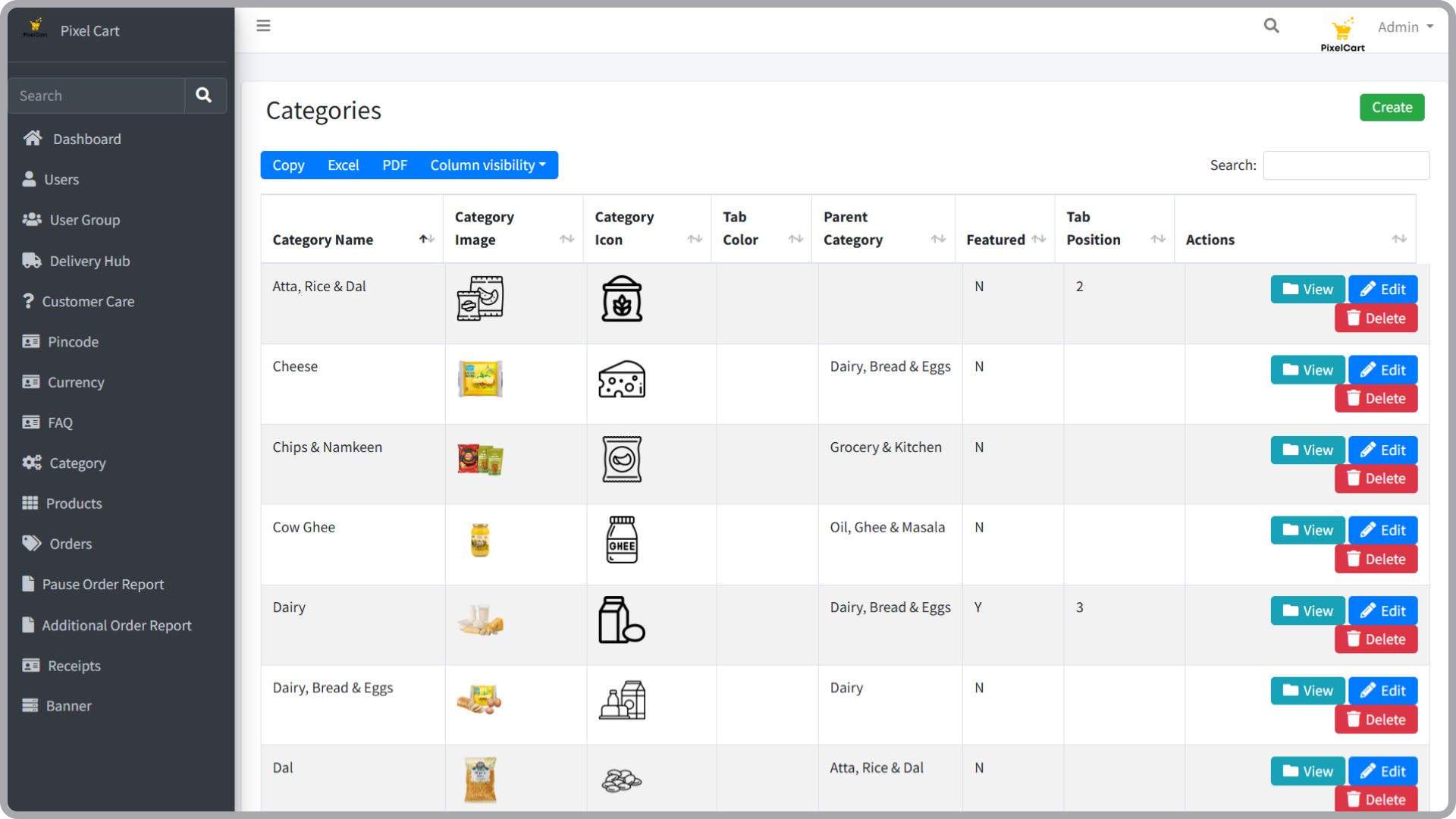Sort by Tab Position column
Image resolution: width=1456 pixels, height=819 pixels.
coord(1115,228)
